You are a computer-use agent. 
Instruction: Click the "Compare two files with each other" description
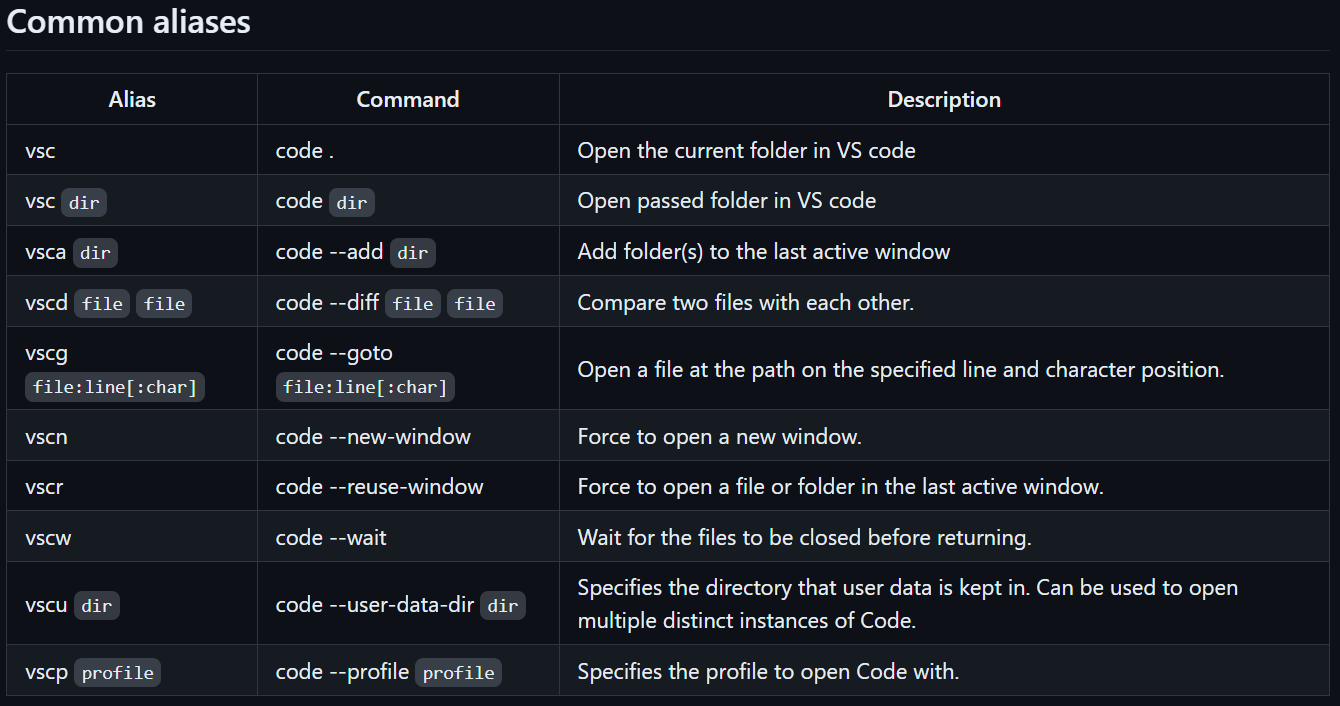point(745,303)
